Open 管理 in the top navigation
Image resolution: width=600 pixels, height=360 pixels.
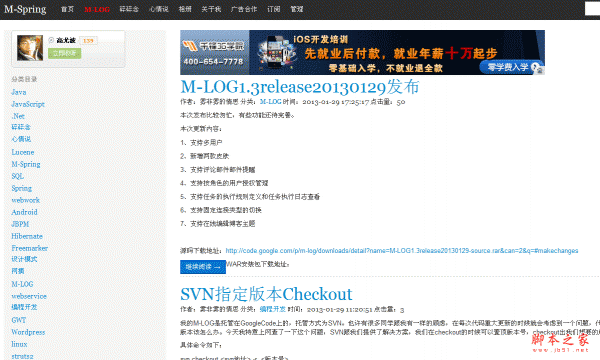(x=297, y=9)
